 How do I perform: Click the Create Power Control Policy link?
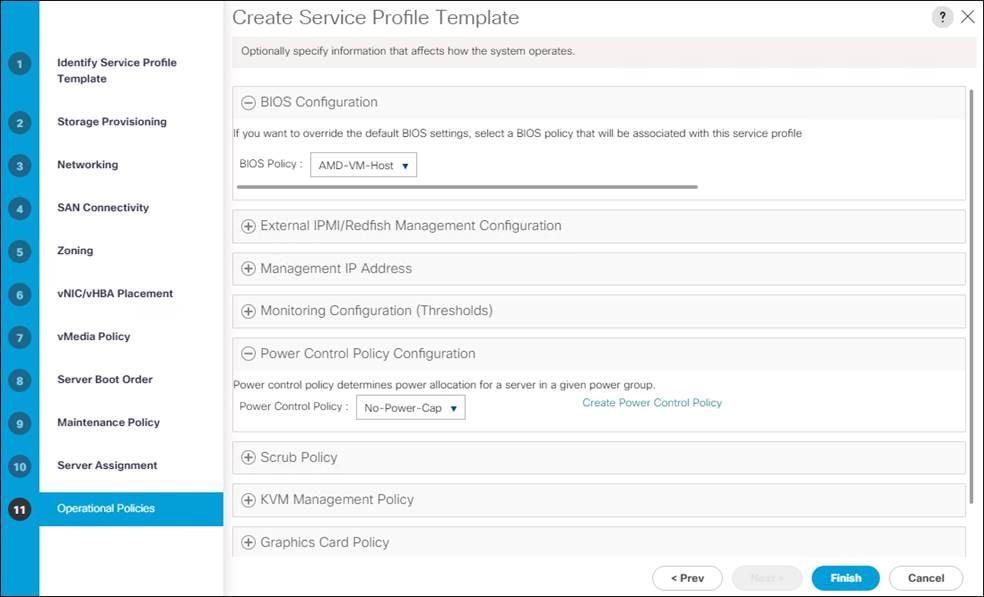pos(652,402)
